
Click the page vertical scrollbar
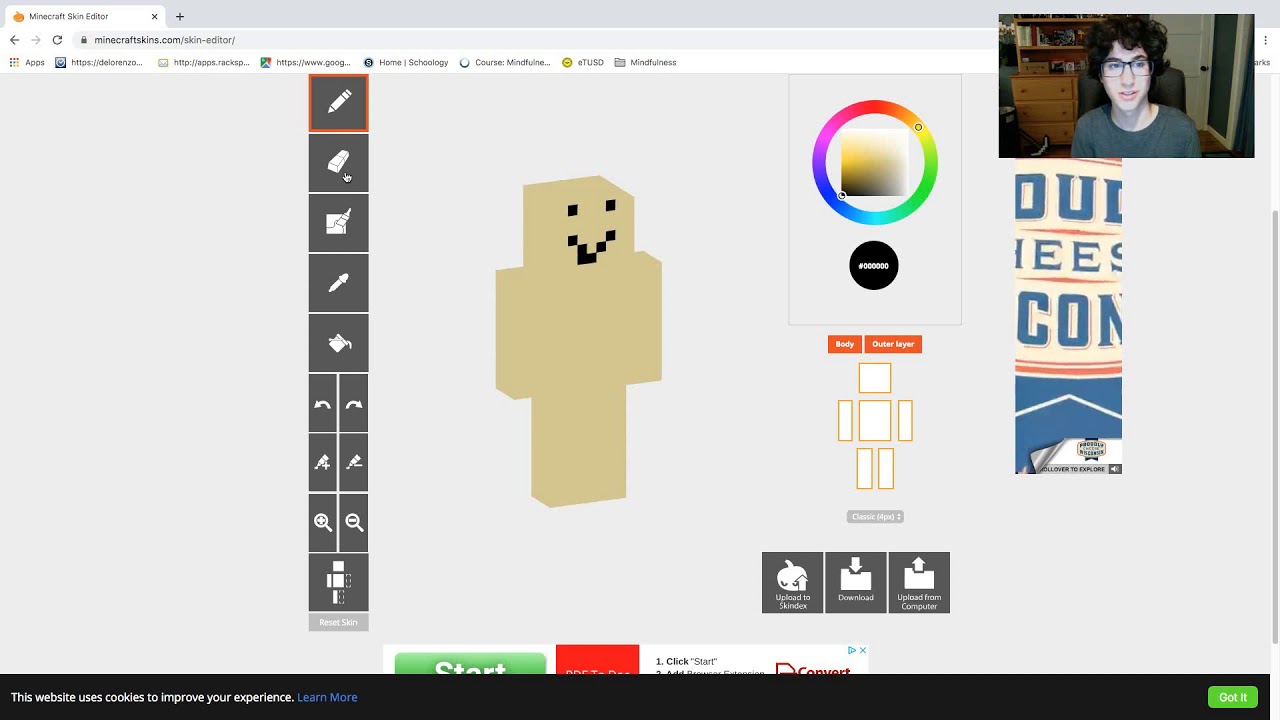(x=1275, y=426)
